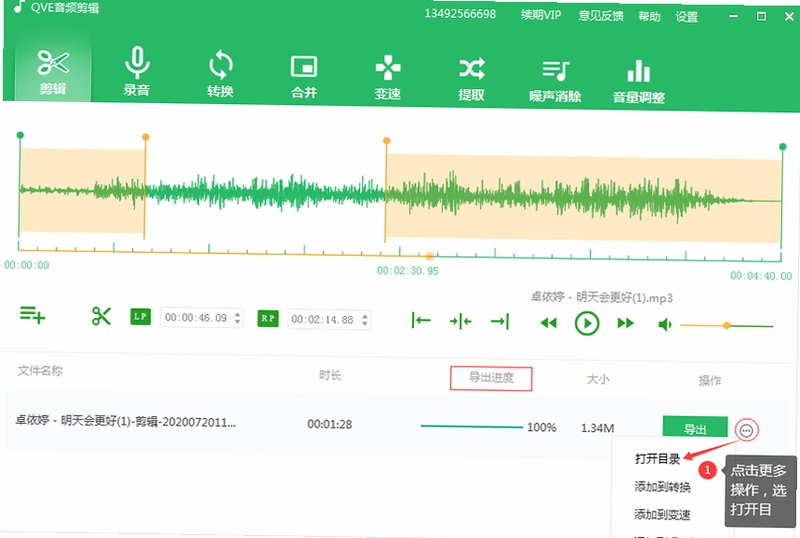Image resolution: width=800 pixels, height=538 pixels.
Task: Select the file row 卓依婷 - 明天会更好(1)-剪辑
Action: click(x=396, y=424)
